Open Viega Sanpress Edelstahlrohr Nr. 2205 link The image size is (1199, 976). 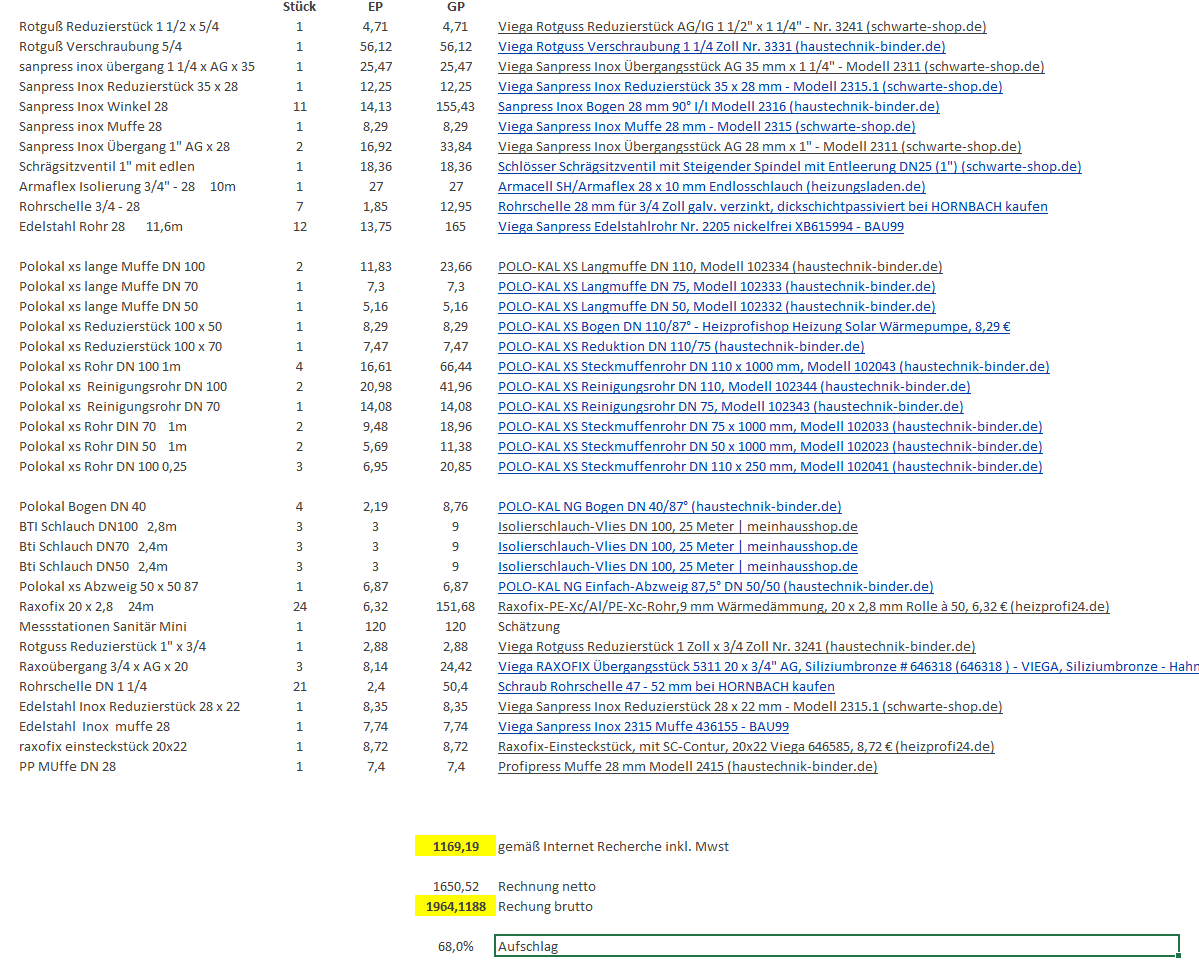701,227
